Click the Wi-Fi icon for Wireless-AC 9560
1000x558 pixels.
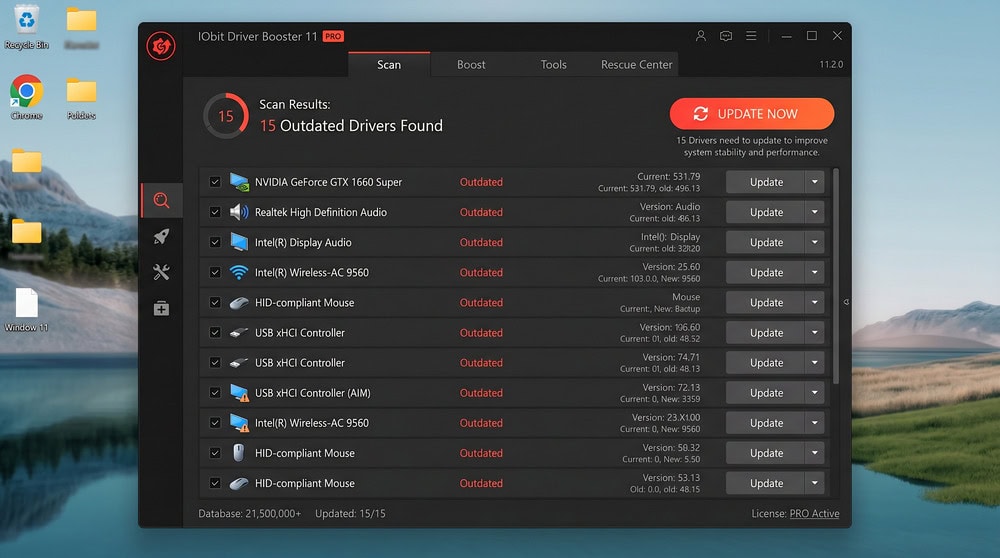[x=239, y=272]
